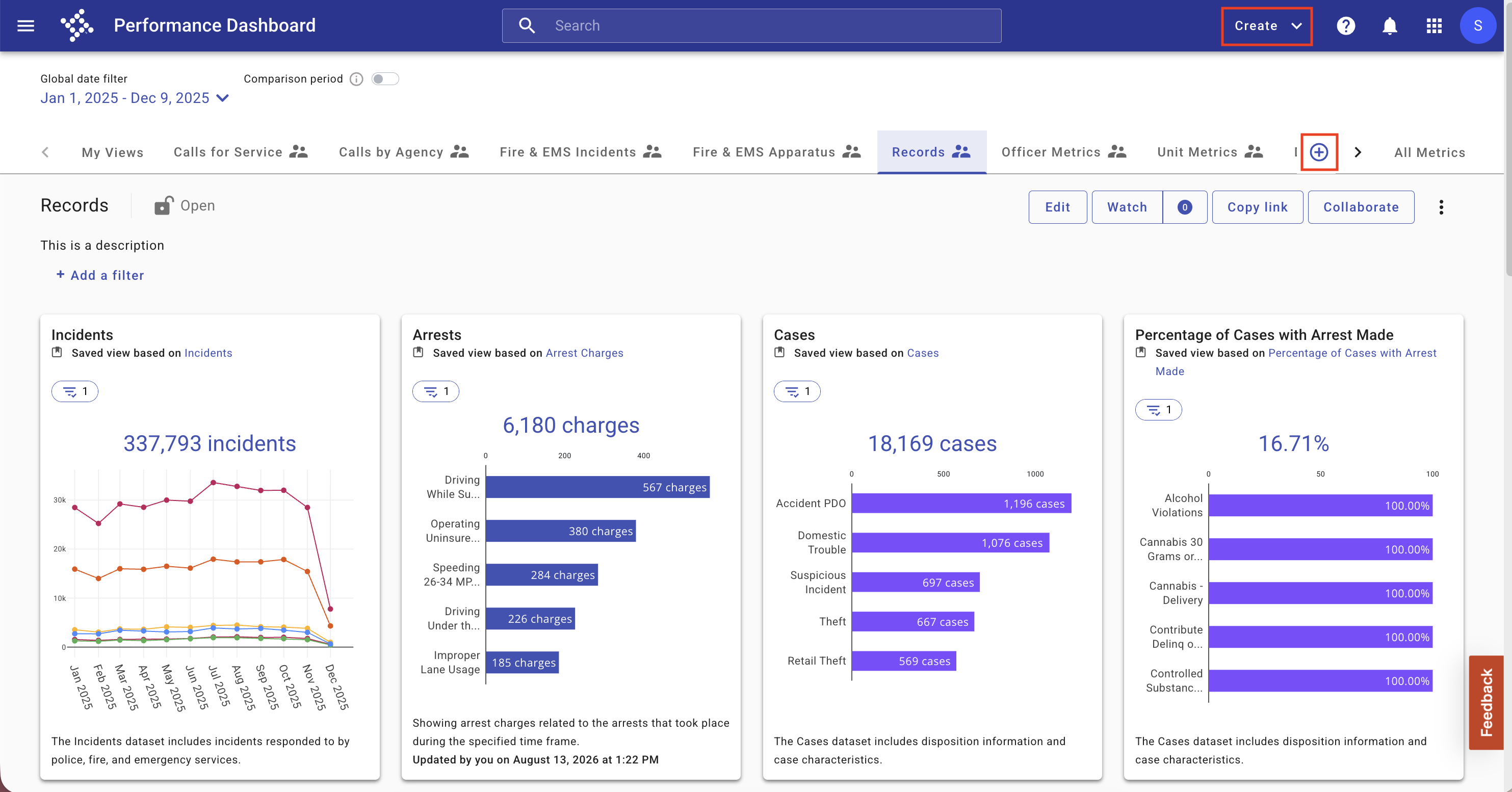Screen dimensions: 1512x792
Task: Open the global date range dropdown
Action: (135, 98)
